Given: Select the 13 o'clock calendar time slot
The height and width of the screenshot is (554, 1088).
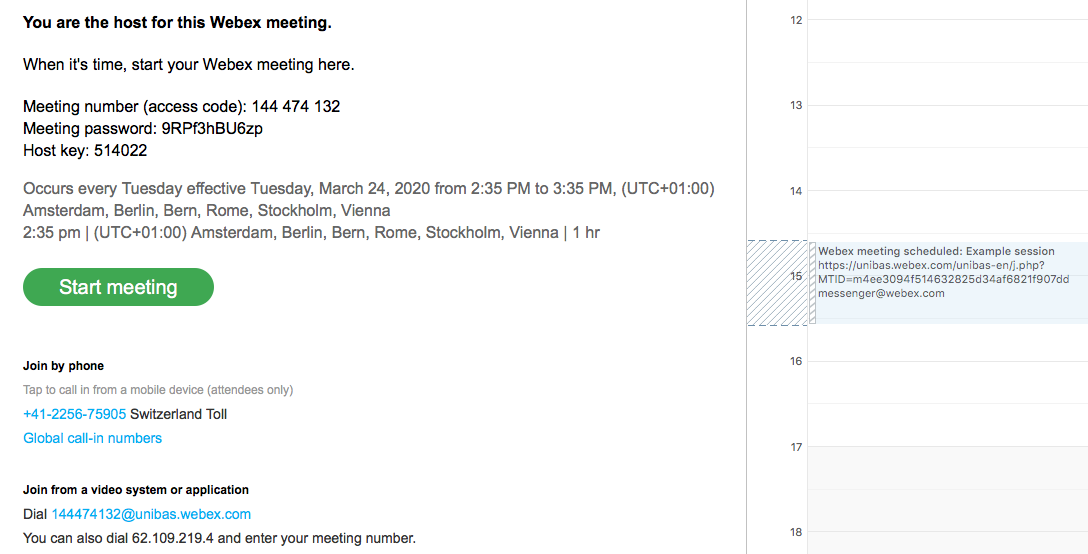Looking at the screenshot, I should [946, 125].
